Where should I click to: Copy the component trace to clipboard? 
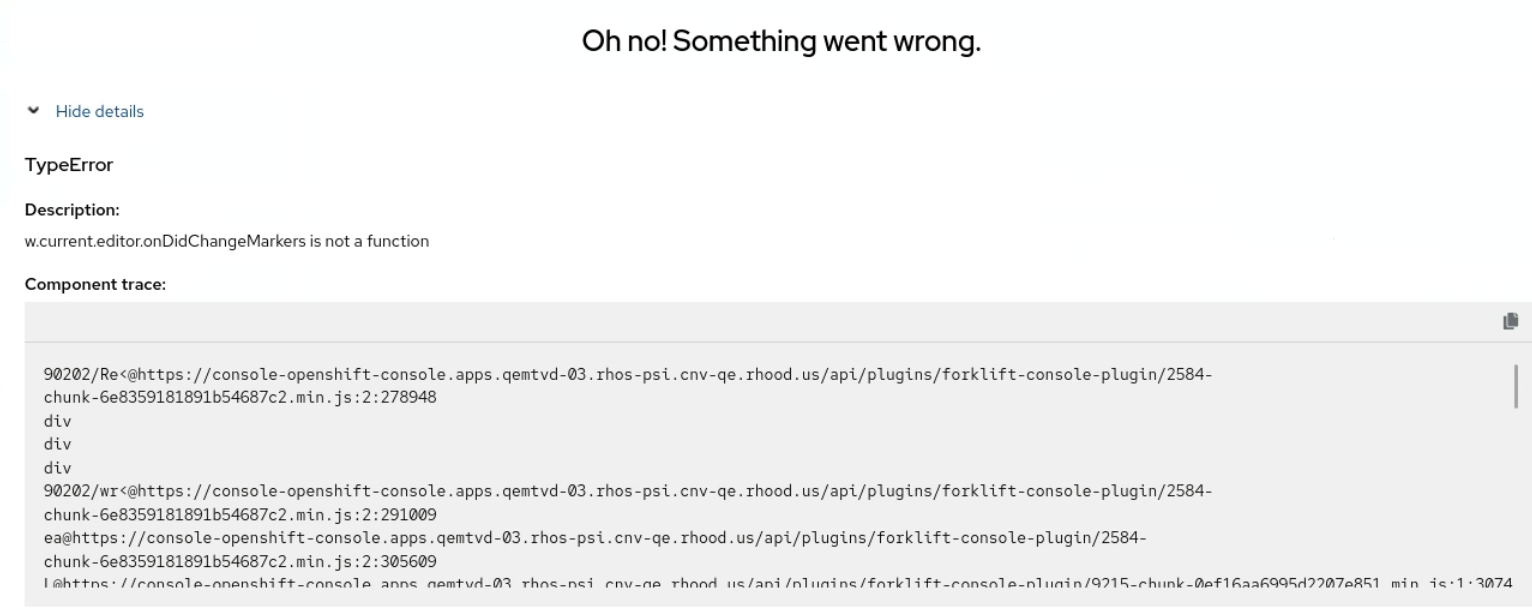(x=1510, y=321)
